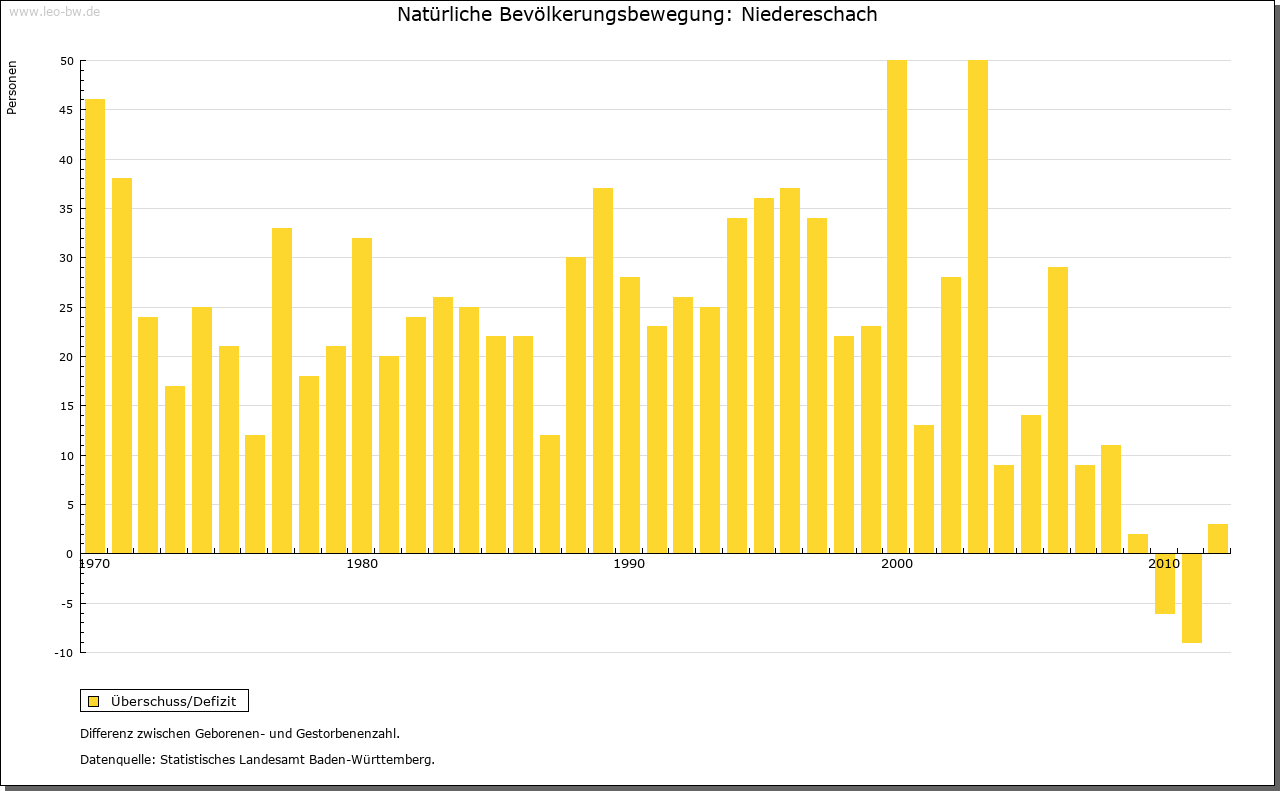
Task: Click the 1977 bar reaching 33
Action: pyautogui.click(x=282, y=390)
